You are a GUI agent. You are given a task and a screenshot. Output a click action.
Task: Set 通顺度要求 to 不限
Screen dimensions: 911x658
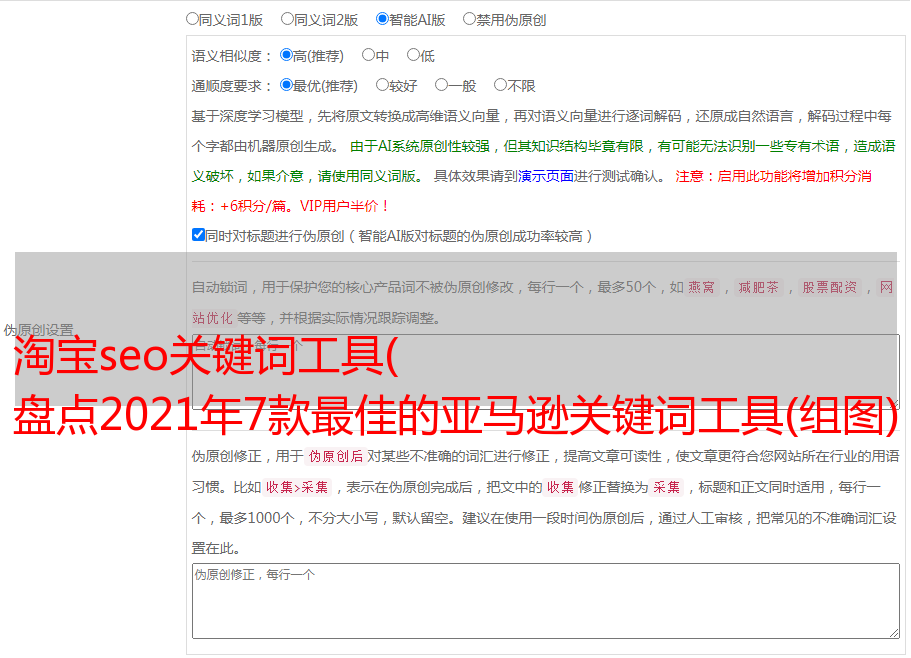coord(500,85)
